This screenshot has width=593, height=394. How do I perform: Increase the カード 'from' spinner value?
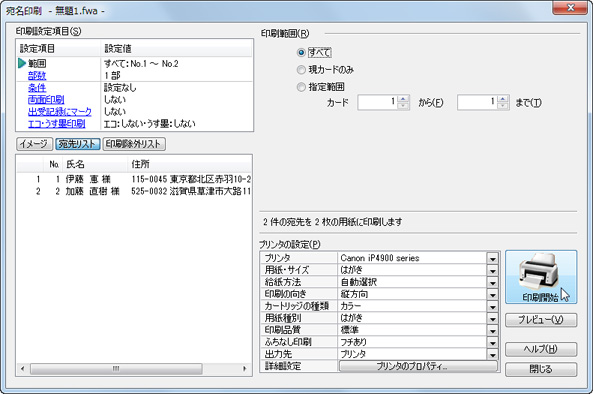404,99
